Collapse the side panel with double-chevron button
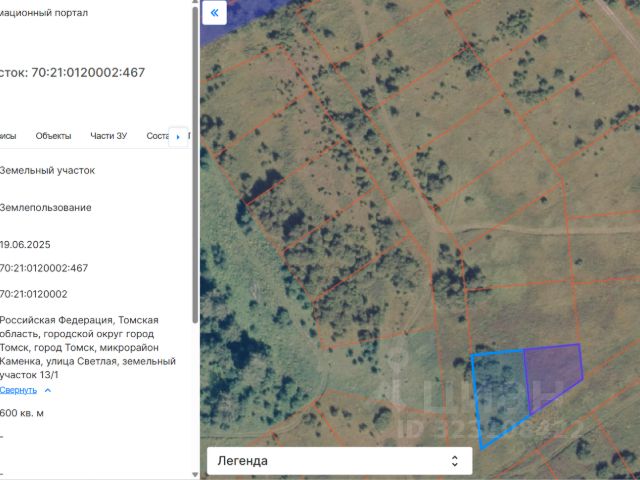 (x=214, y=13)
